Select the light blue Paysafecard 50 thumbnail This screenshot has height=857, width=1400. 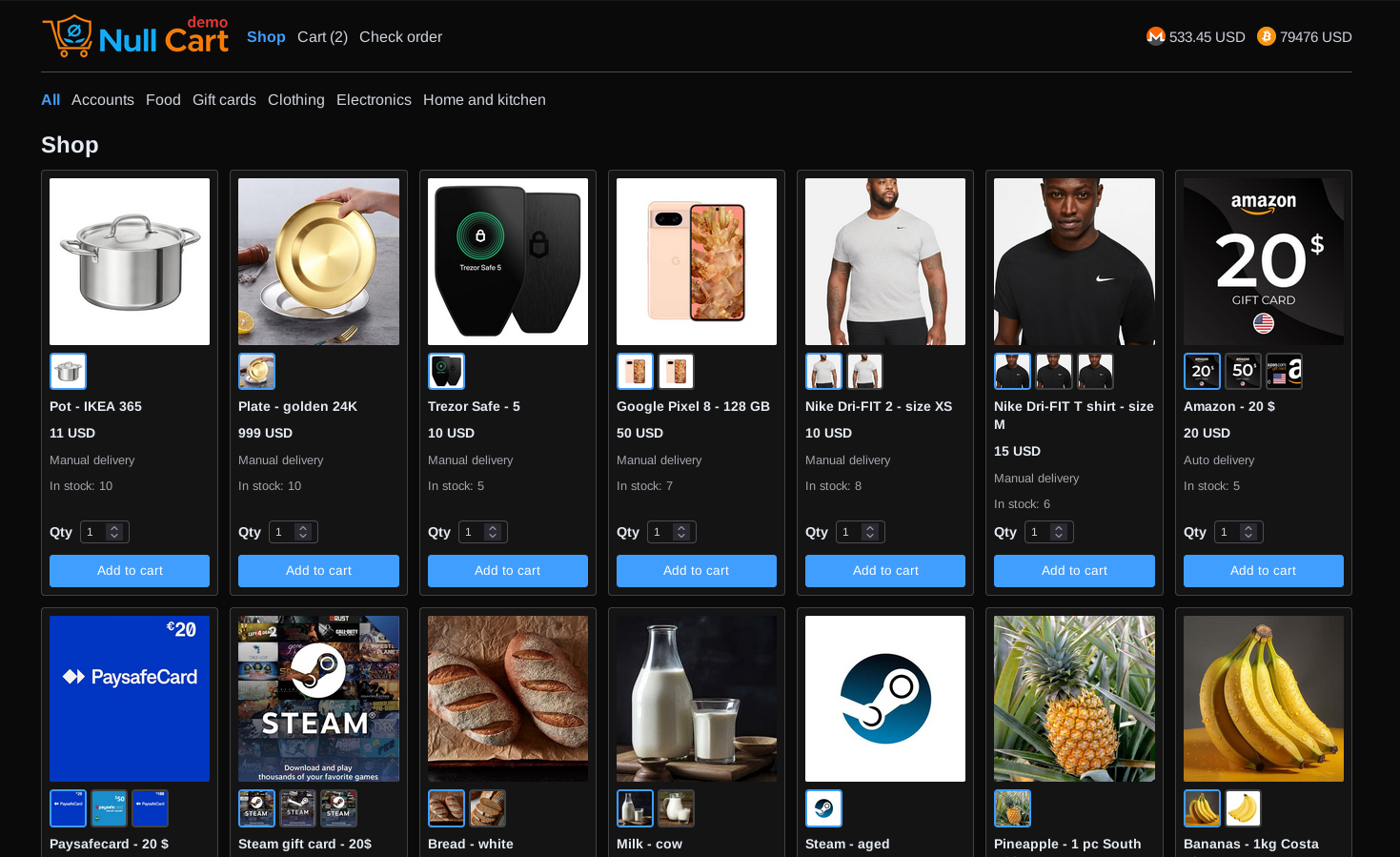[x=109, y=808]
